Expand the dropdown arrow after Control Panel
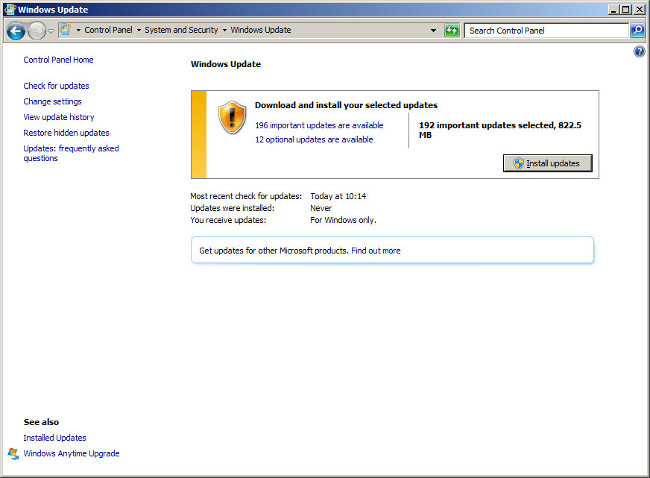This screenshot has height=478, width=650. (138, 31)
